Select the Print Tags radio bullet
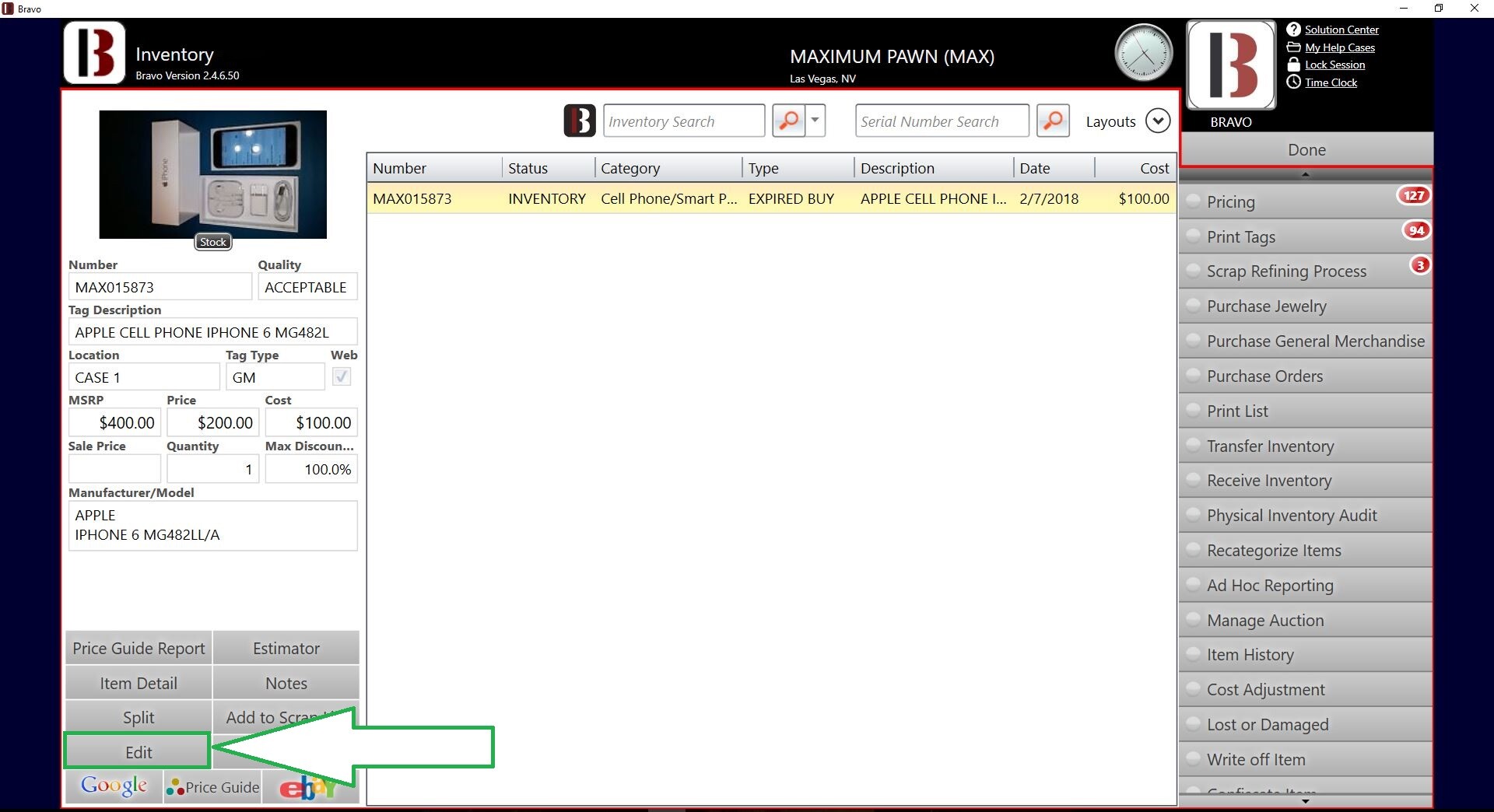Viewport: 1494px width, 812px height. (1192, 236)
